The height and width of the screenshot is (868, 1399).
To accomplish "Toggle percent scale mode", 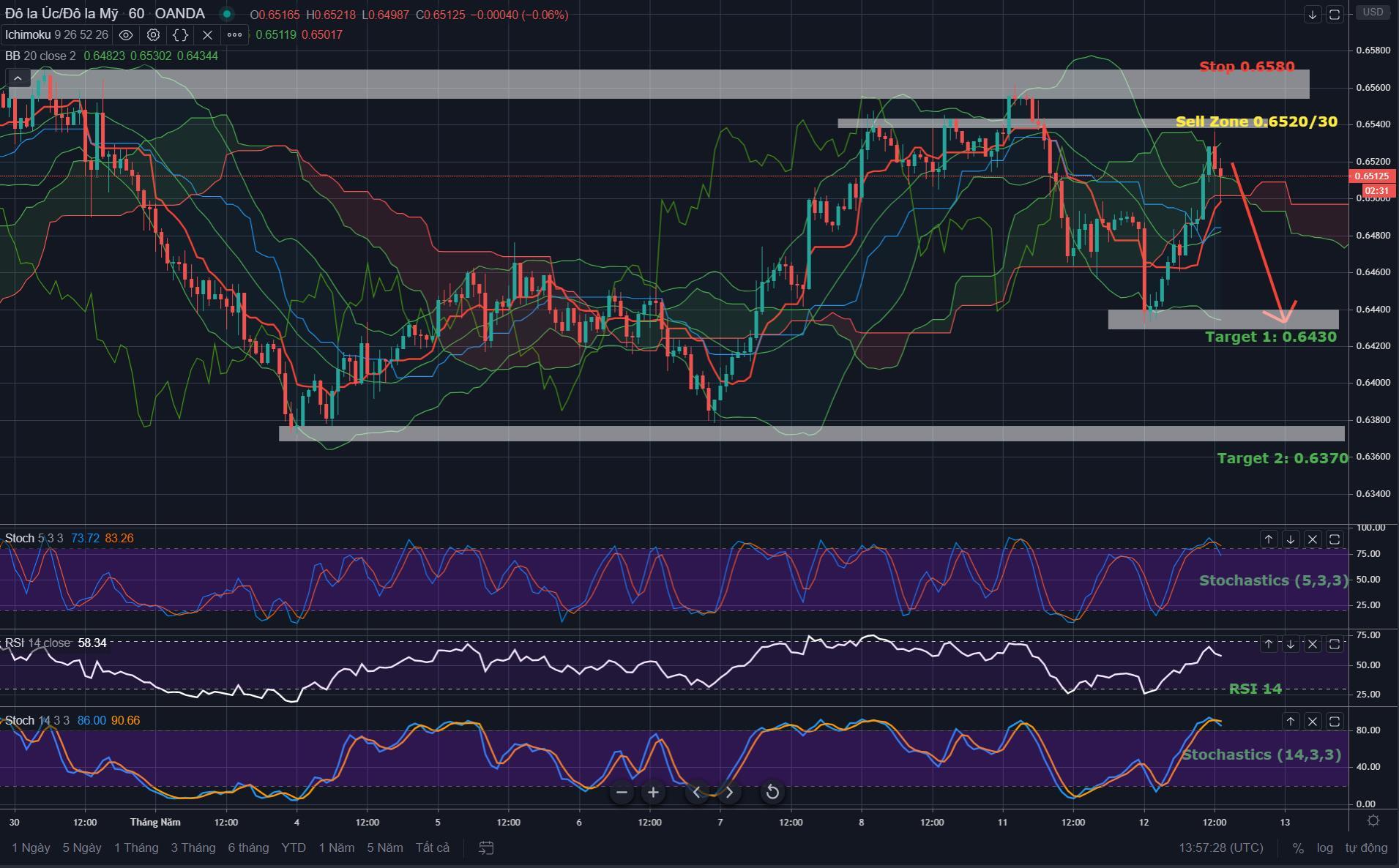I will 1298,848.
